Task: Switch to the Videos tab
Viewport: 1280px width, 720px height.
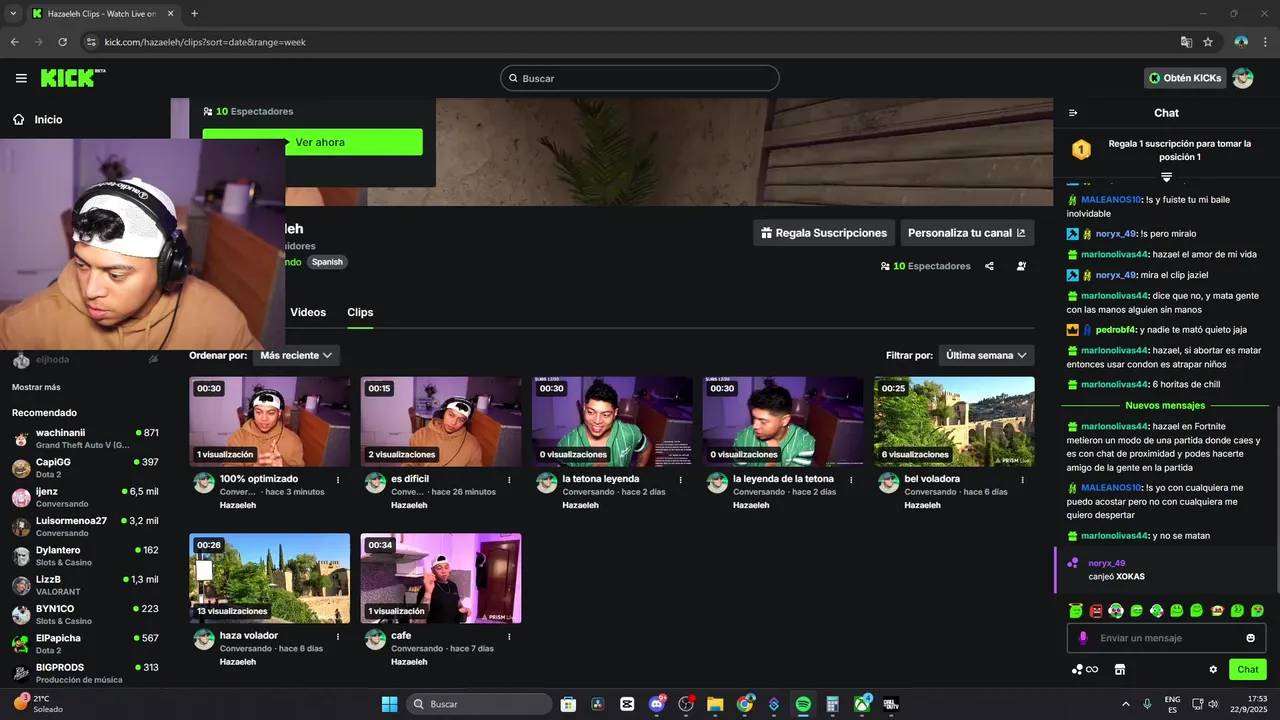Action: click(x=308, y=312)
